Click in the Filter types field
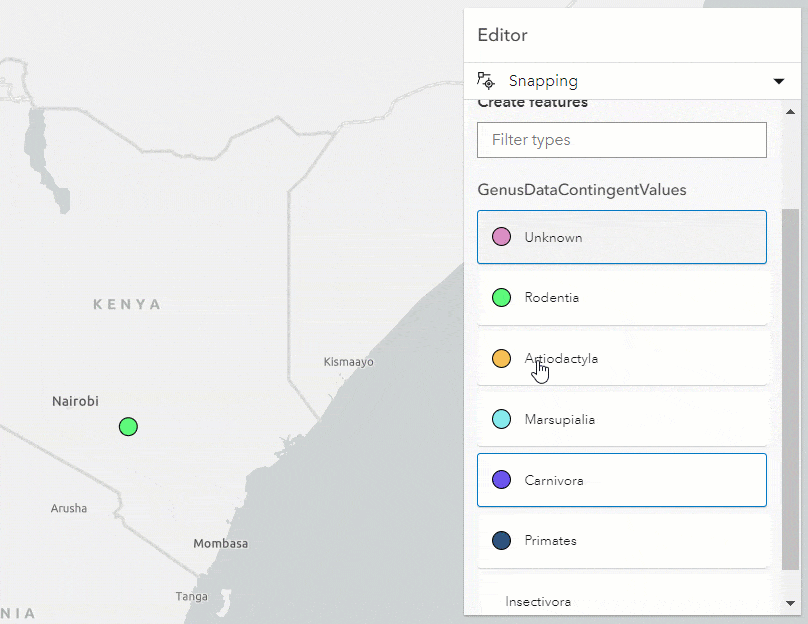 click(621, 140)
